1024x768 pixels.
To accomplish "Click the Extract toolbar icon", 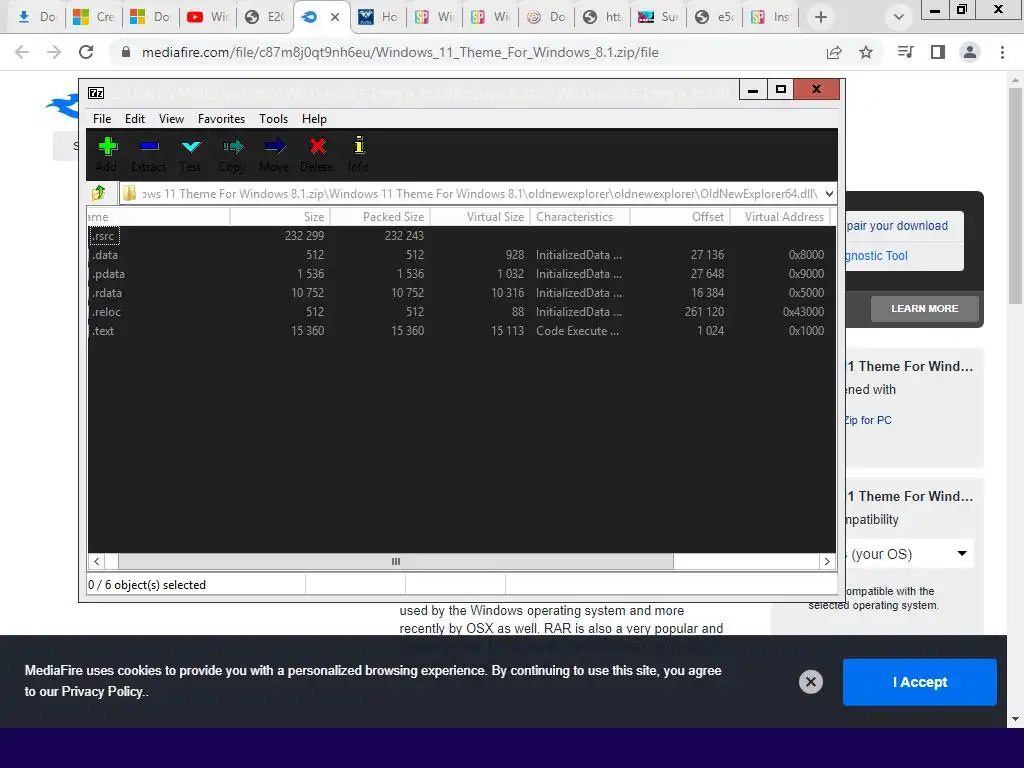I will point(149,154).
